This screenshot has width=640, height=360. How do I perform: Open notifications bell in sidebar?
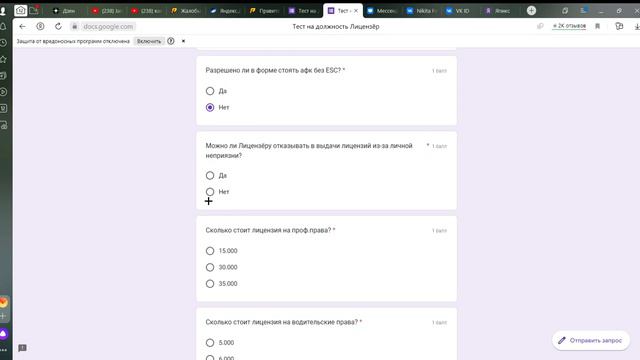coord(3,27)
